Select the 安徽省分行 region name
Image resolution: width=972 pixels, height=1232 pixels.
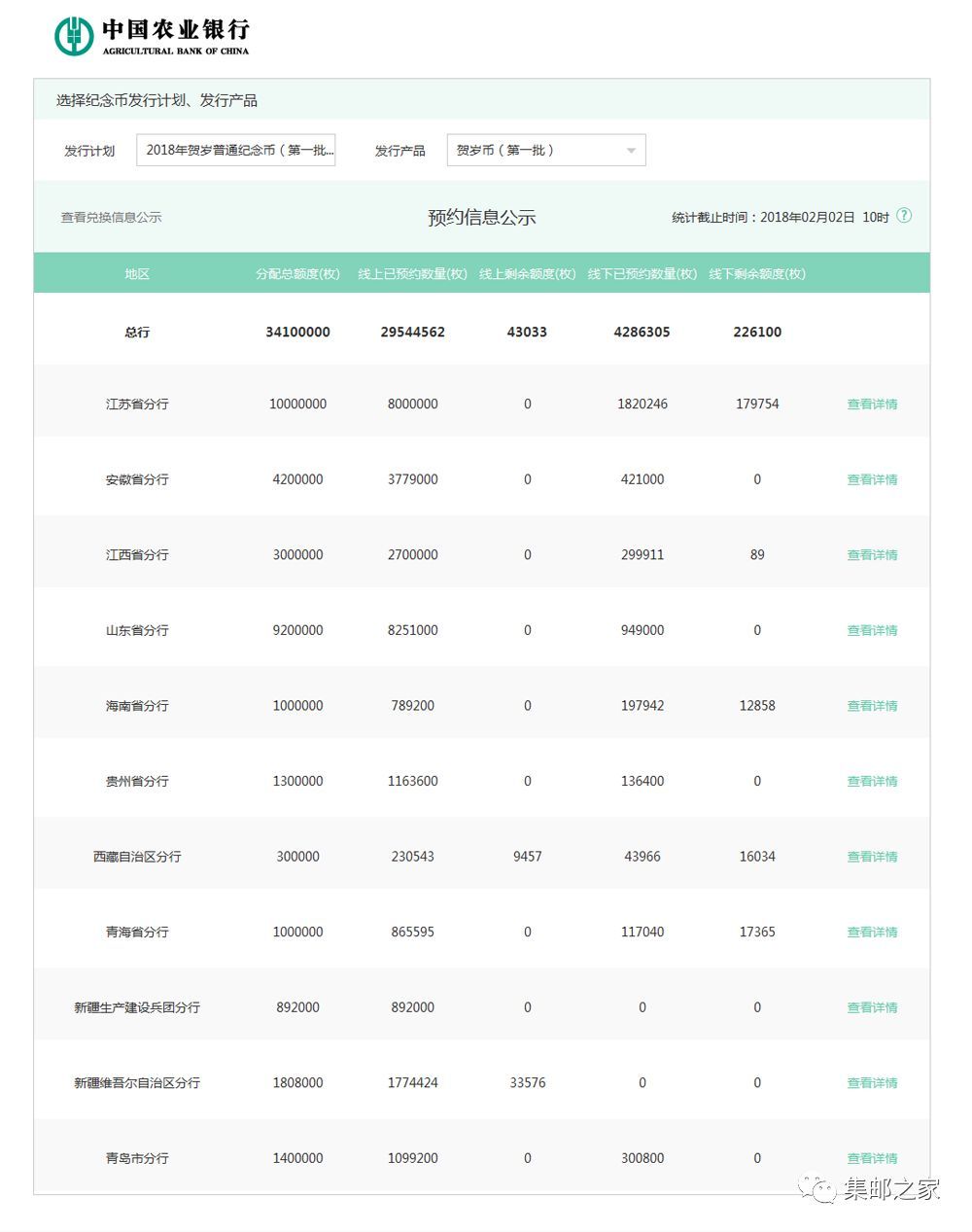point(137,479)
